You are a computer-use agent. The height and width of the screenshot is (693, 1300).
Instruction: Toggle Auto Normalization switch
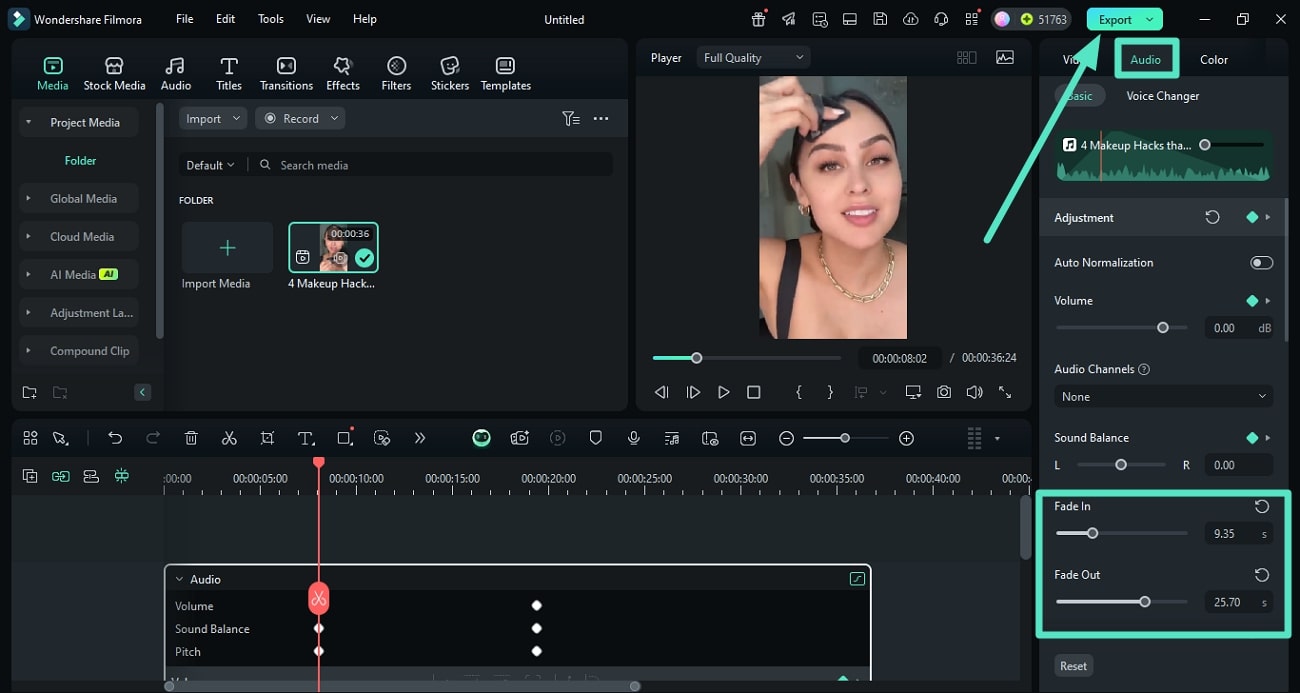tap(1261, 263)
